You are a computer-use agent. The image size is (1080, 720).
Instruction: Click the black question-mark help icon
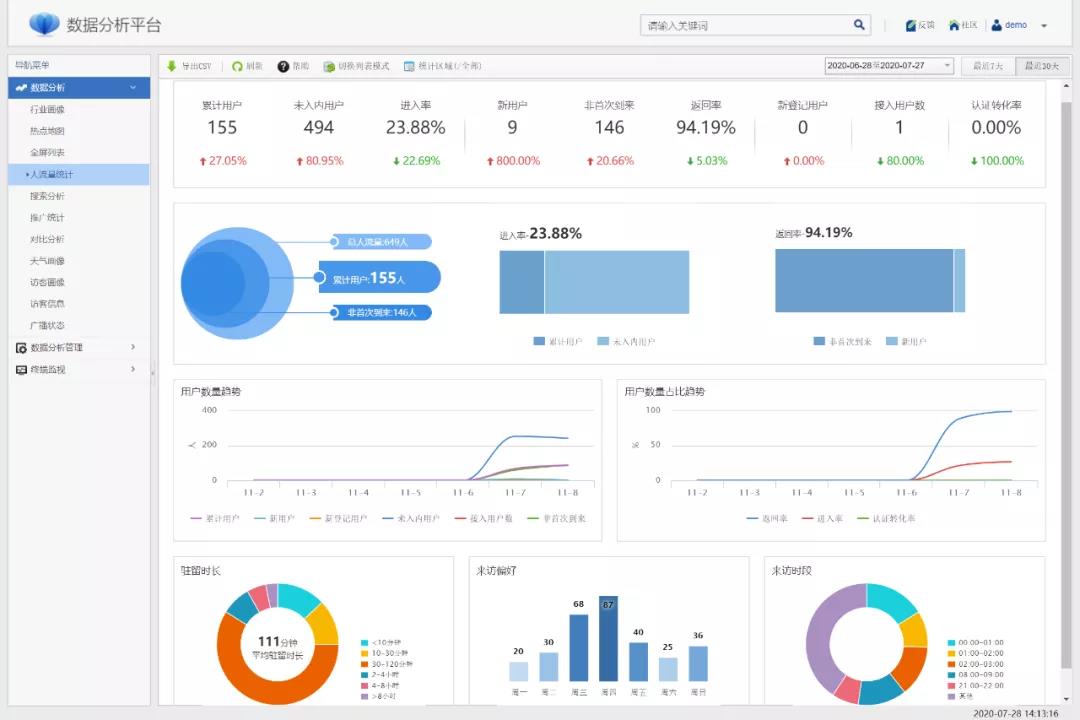283,66
